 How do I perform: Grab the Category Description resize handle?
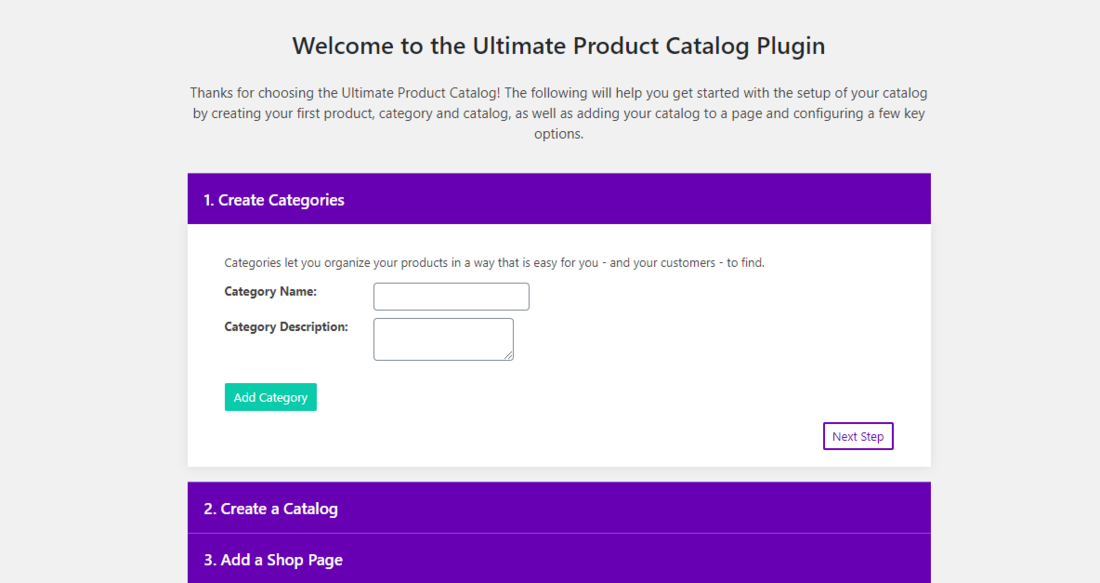point(509,355)
